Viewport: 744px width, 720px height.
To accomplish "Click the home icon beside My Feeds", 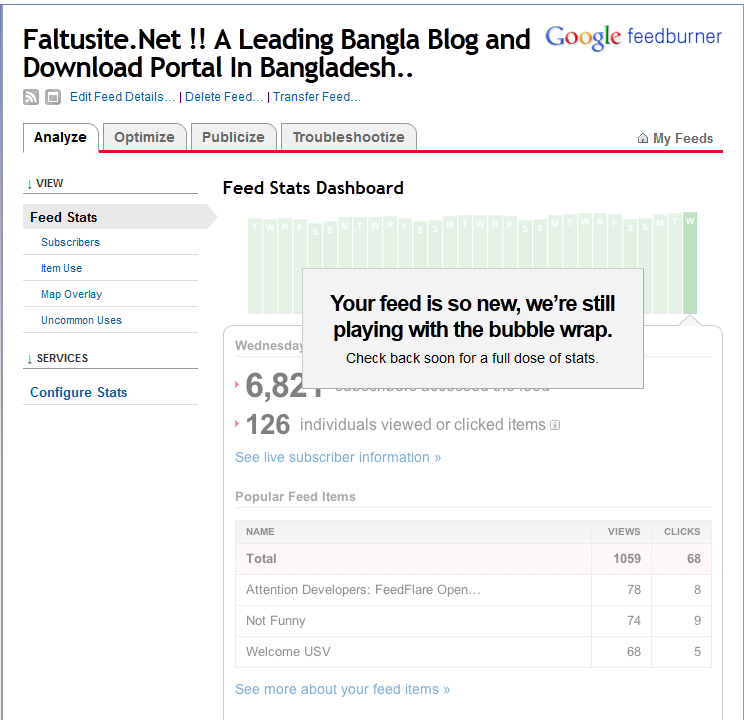I will [x=643, y=139].
